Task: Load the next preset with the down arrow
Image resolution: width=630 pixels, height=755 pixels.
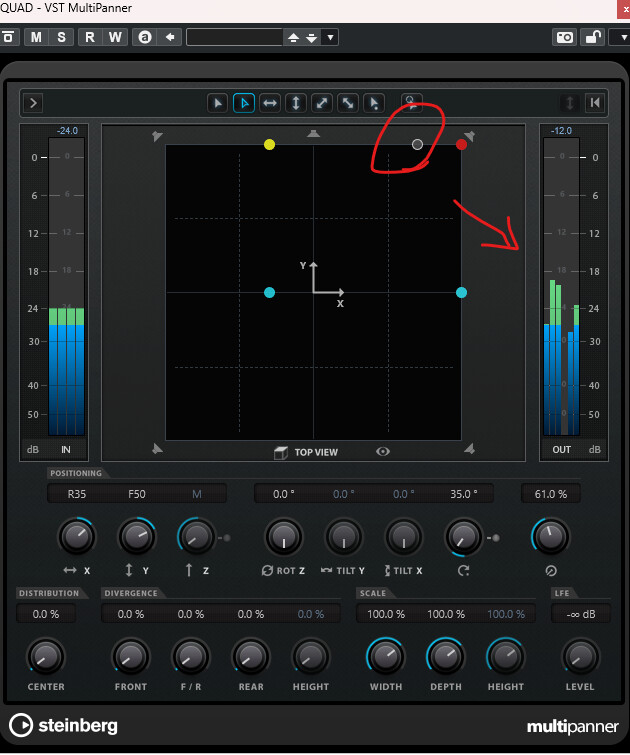Action: (x=312, y=38)
